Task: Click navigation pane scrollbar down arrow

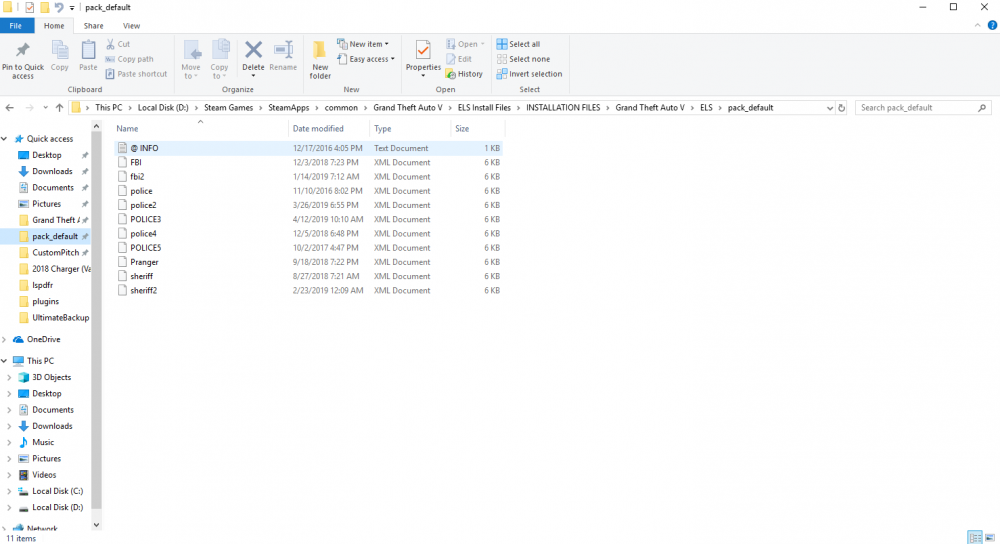Action: point(96,525)
